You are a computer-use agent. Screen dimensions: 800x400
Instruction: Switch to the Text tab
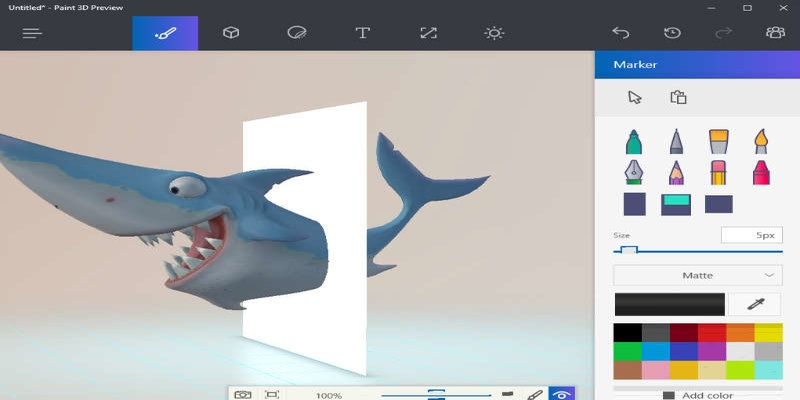point(362,33)
